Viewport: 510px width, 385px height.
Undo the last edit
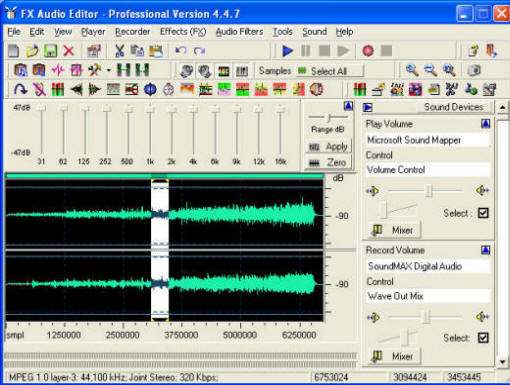[x=181, y=51]
